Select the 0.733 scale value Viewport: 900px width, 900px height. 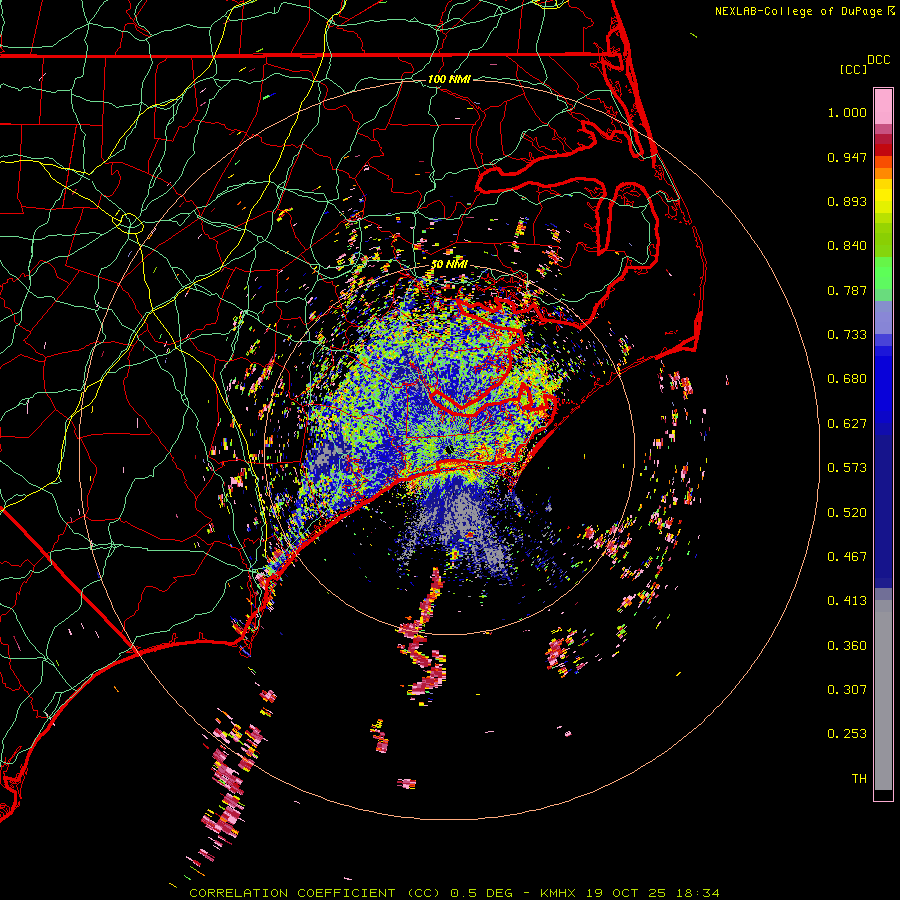(x=847, y=335)
